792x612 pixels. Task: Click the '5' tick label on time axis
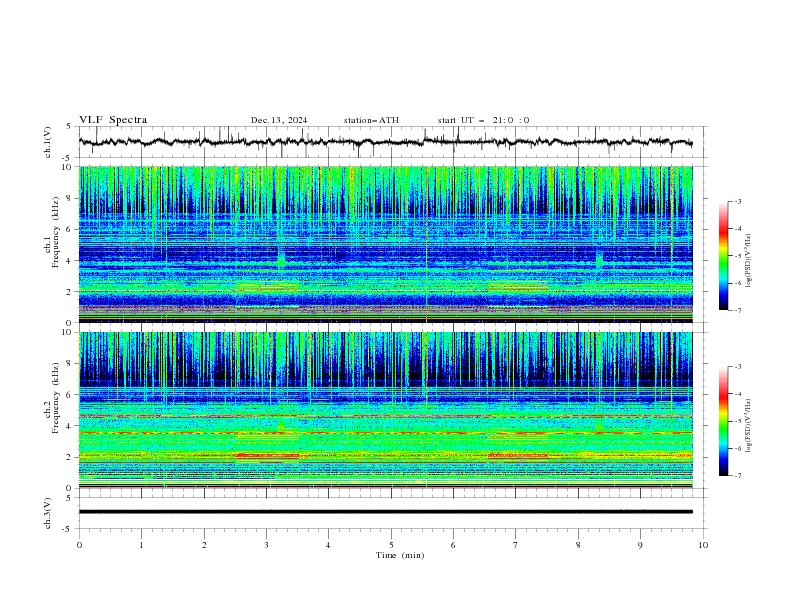click(x=391, y=545)
